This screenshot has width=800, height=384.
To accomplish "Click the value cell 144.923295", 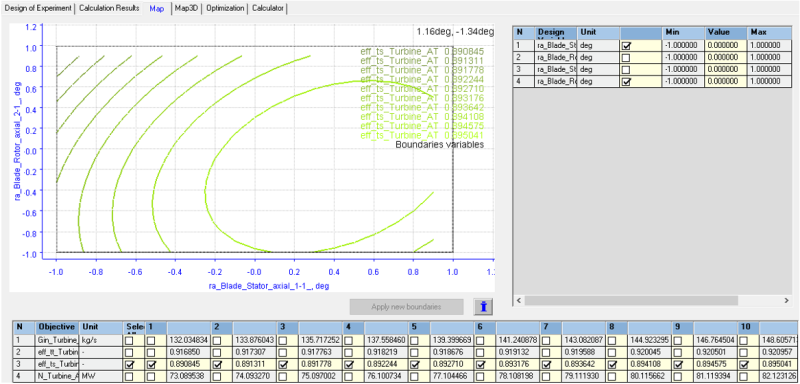I will coord(650,340).
